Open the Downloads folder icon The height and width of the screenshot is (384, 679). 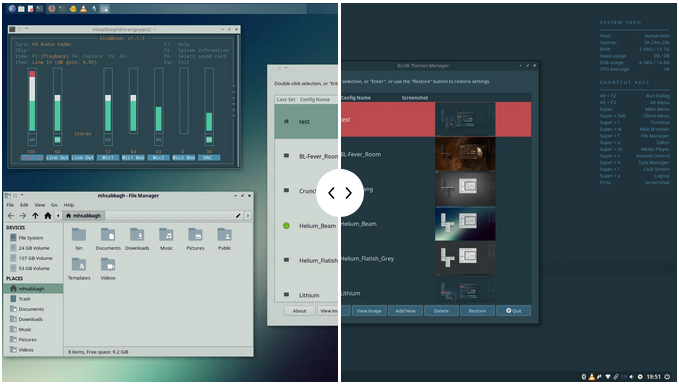point(137,239)
